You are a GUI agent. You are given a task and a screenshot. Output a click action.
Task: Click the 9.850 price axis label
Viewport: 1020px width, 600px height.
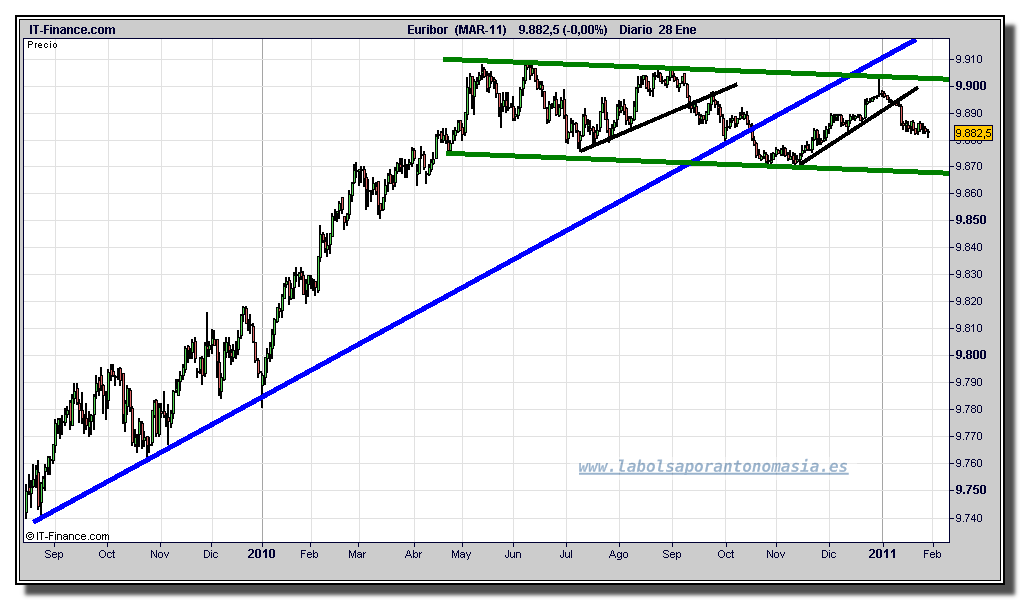coord(971,220)
